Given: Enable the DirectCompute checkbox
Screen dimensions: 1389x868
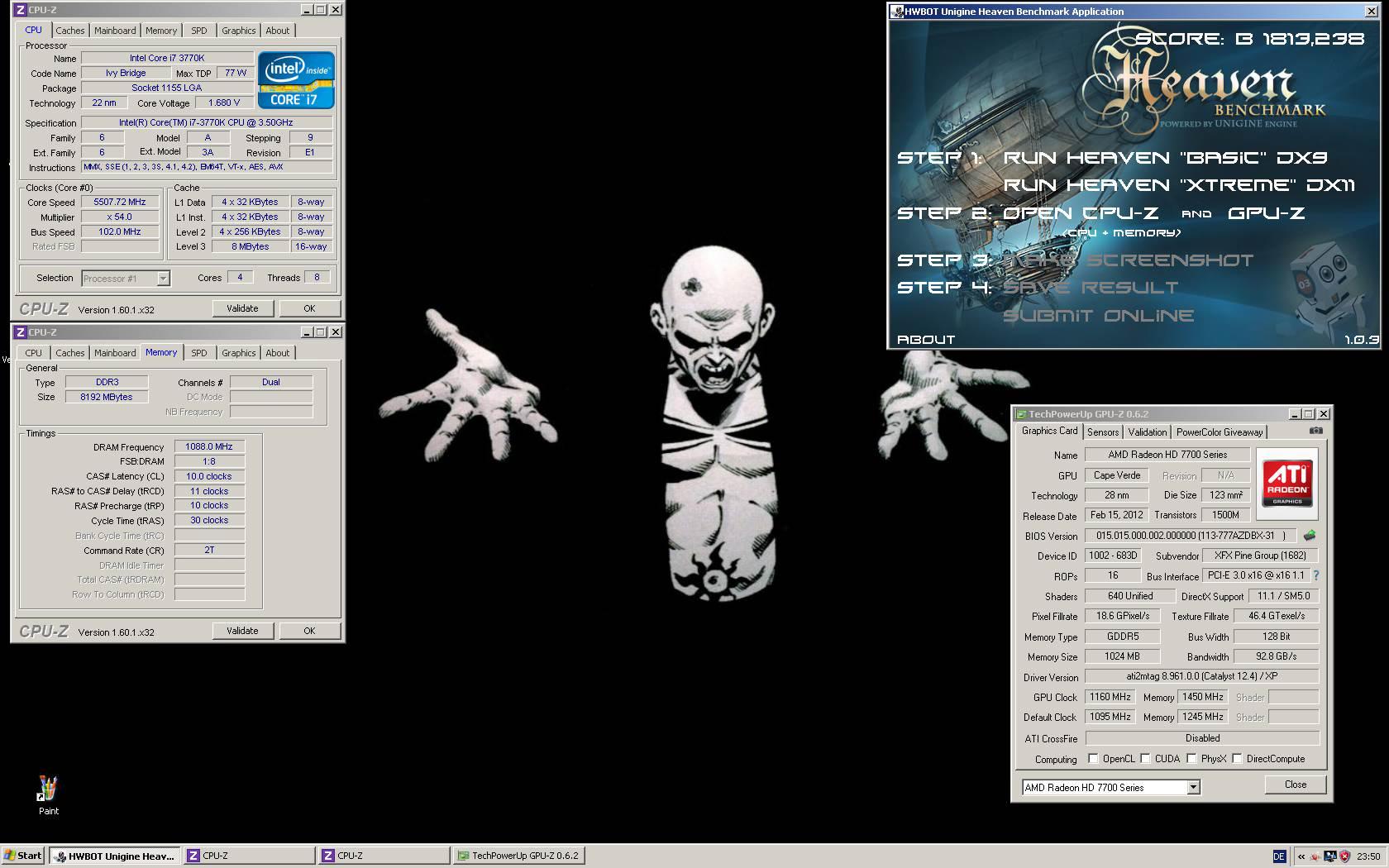Looking at the screenshot, I should (1237, 758).
